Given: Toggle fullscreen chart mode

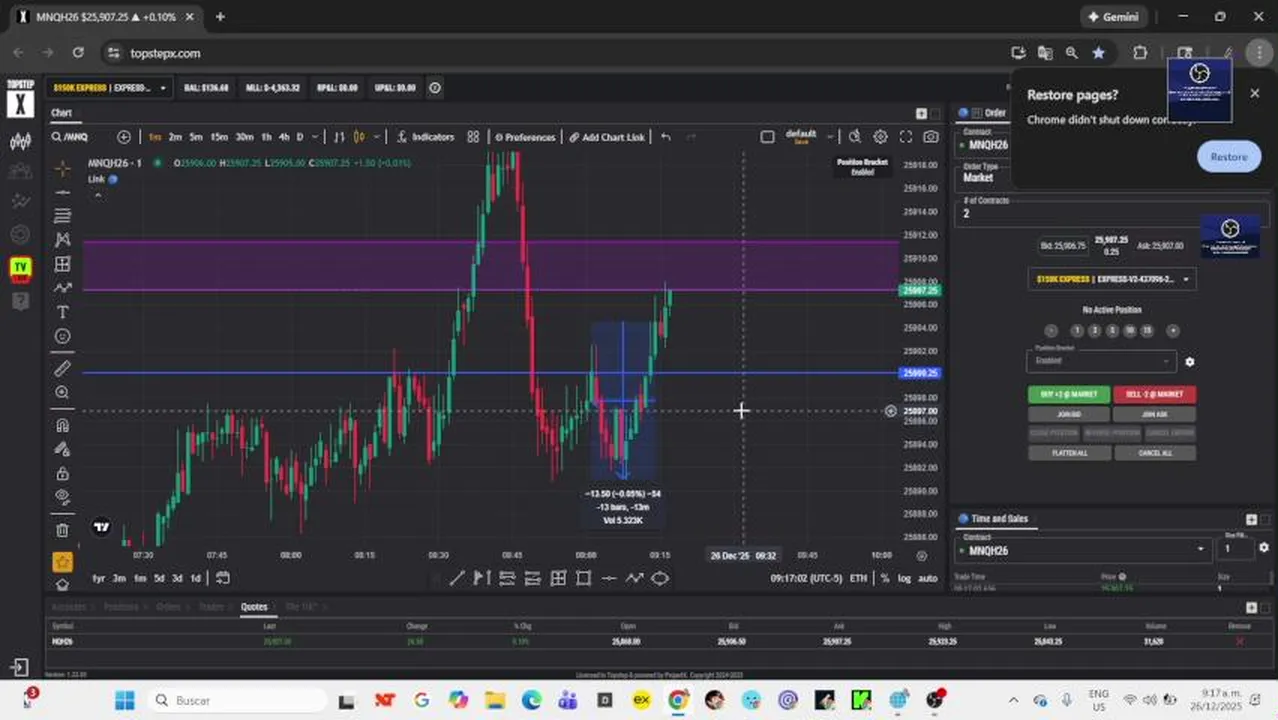Looking at the screenshot, I should (x=906, y=137).
